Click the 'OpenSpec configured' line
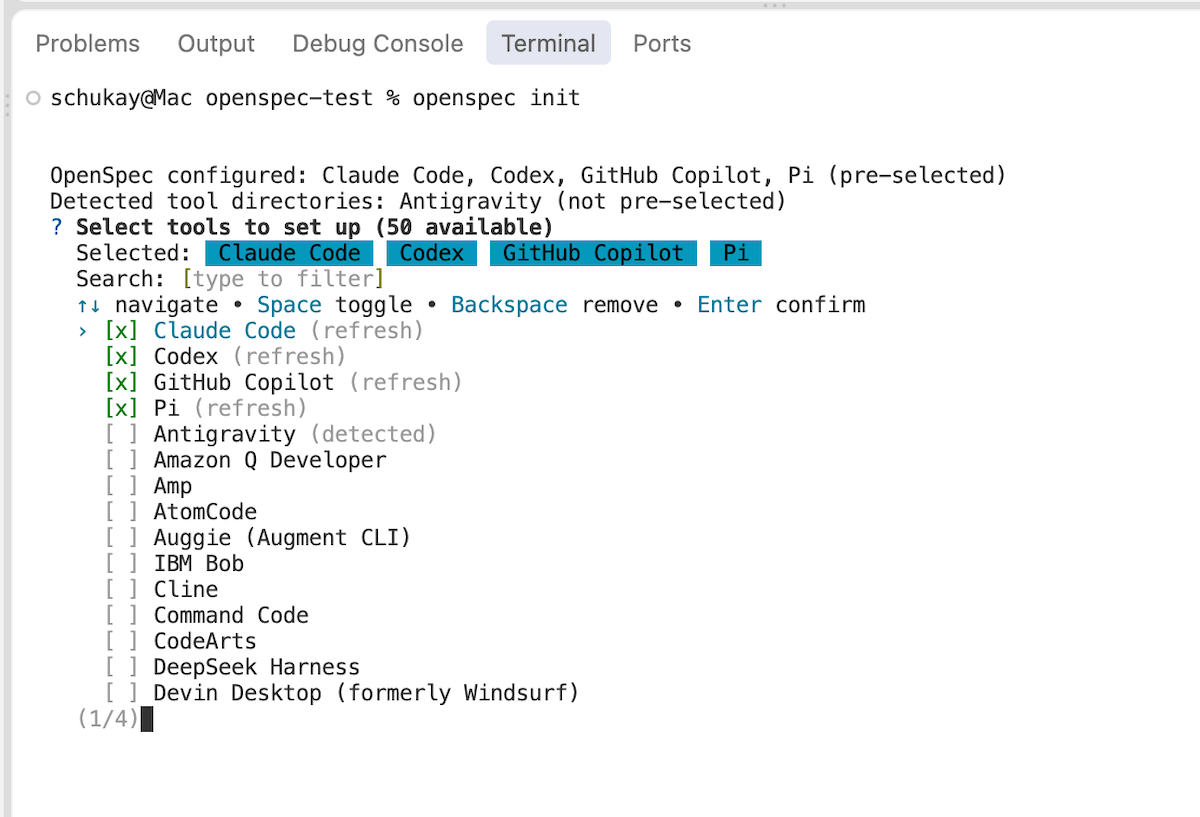Image resolution: width=1200 pixels, height=817 pixels. [528, 176]
